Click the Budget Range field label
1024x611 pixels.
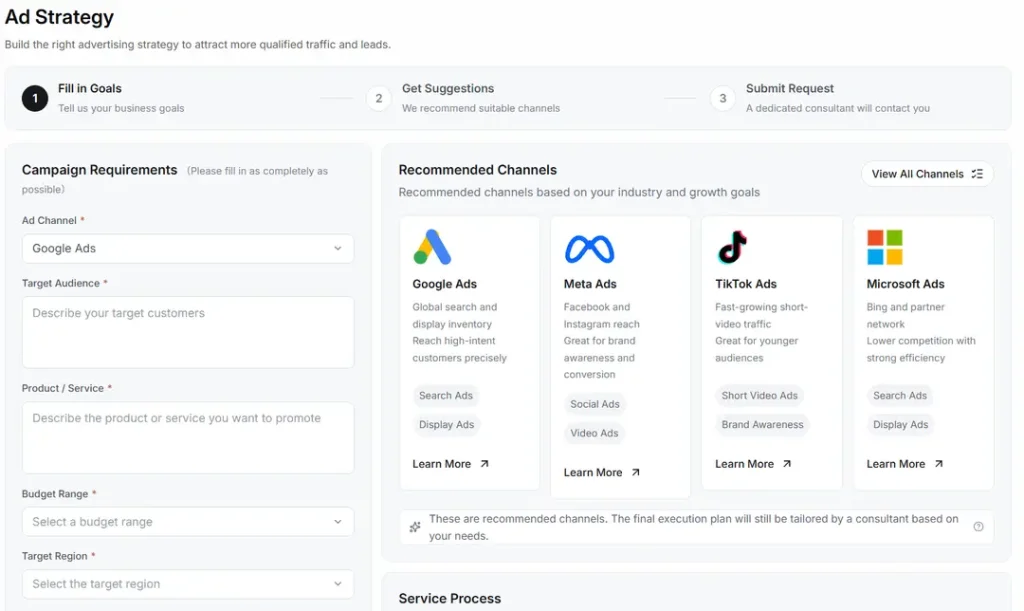(x=55, y=494)
